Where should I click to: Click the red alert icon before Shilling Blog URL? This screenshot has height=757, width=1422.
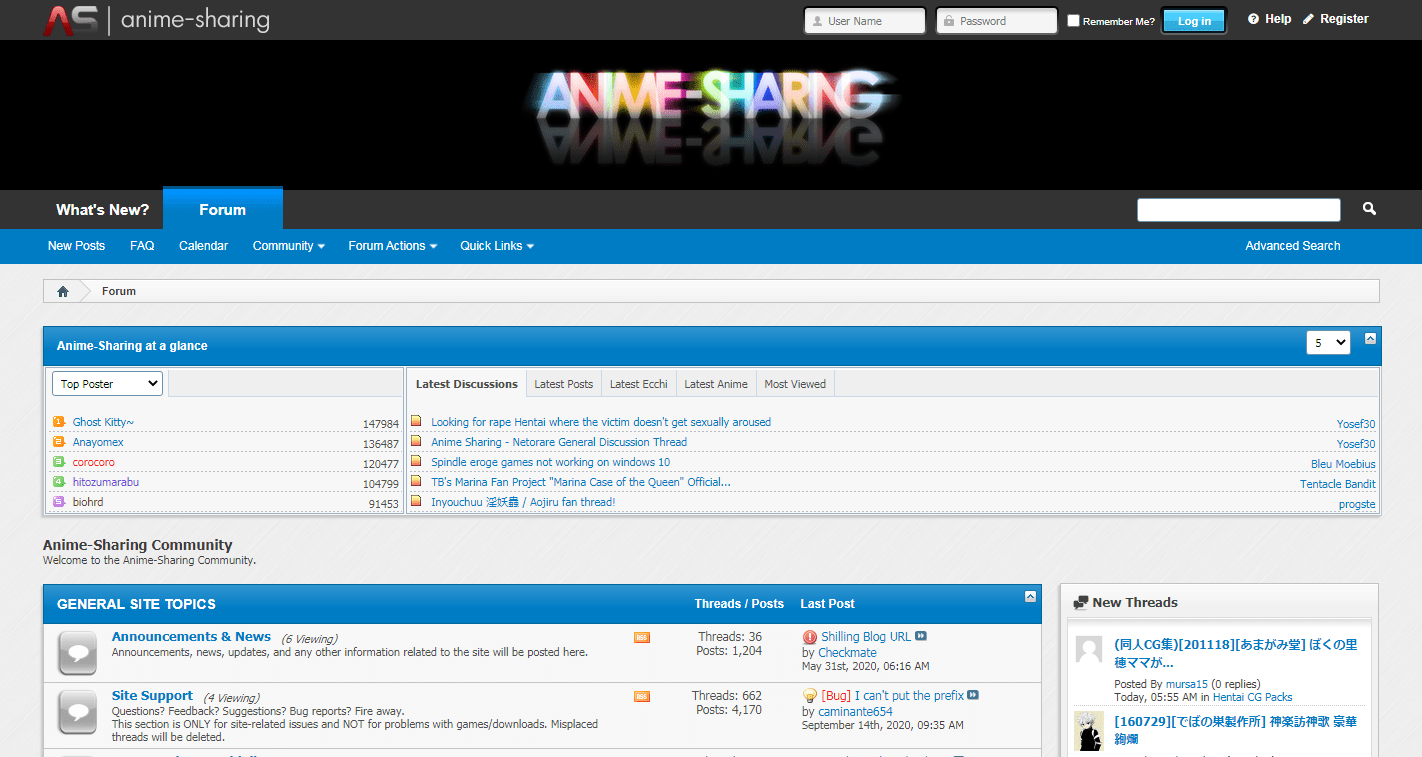click(x=810, y=637)
